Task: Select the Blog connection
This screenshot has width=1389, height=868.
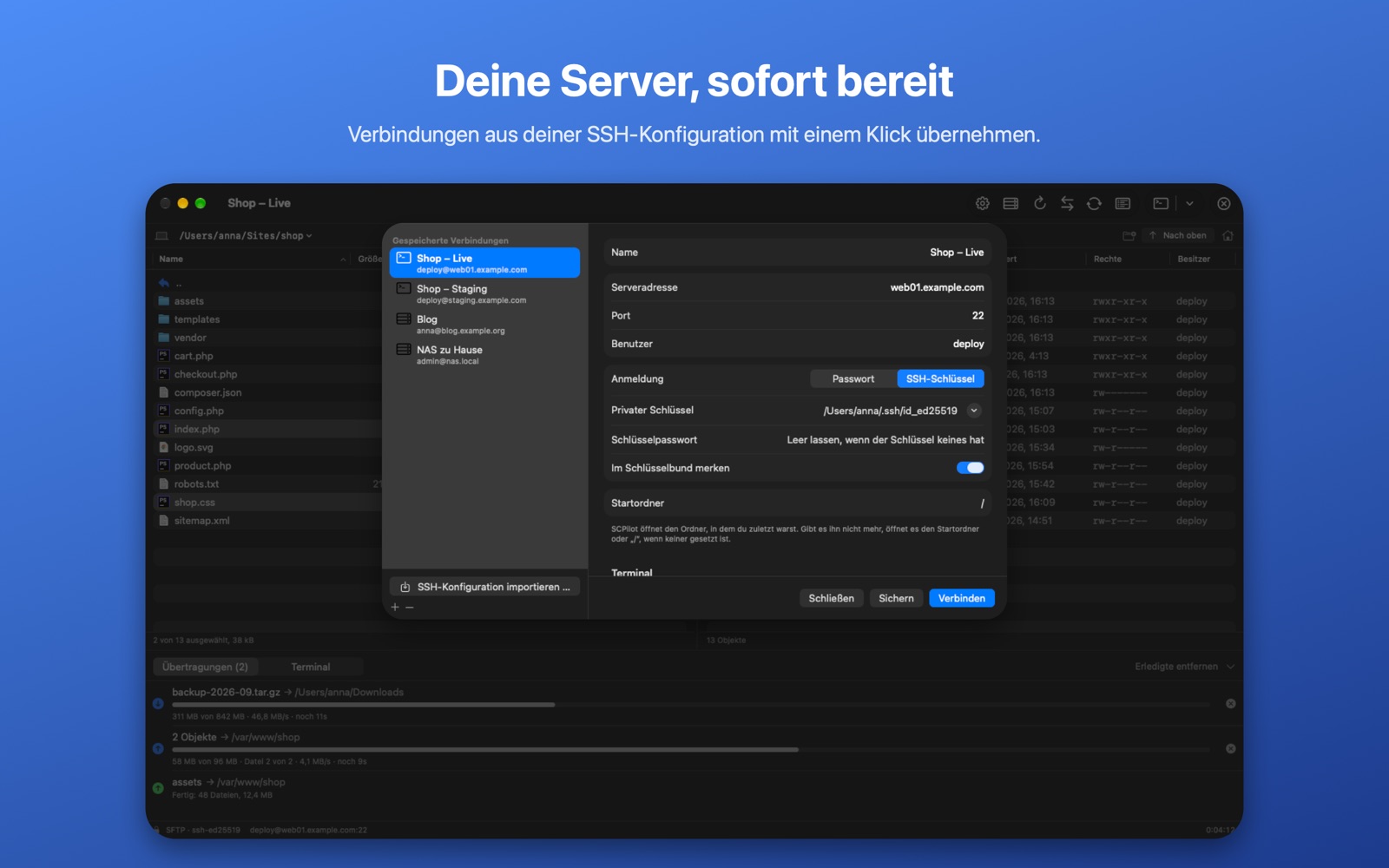Action: tap(484, 324)
